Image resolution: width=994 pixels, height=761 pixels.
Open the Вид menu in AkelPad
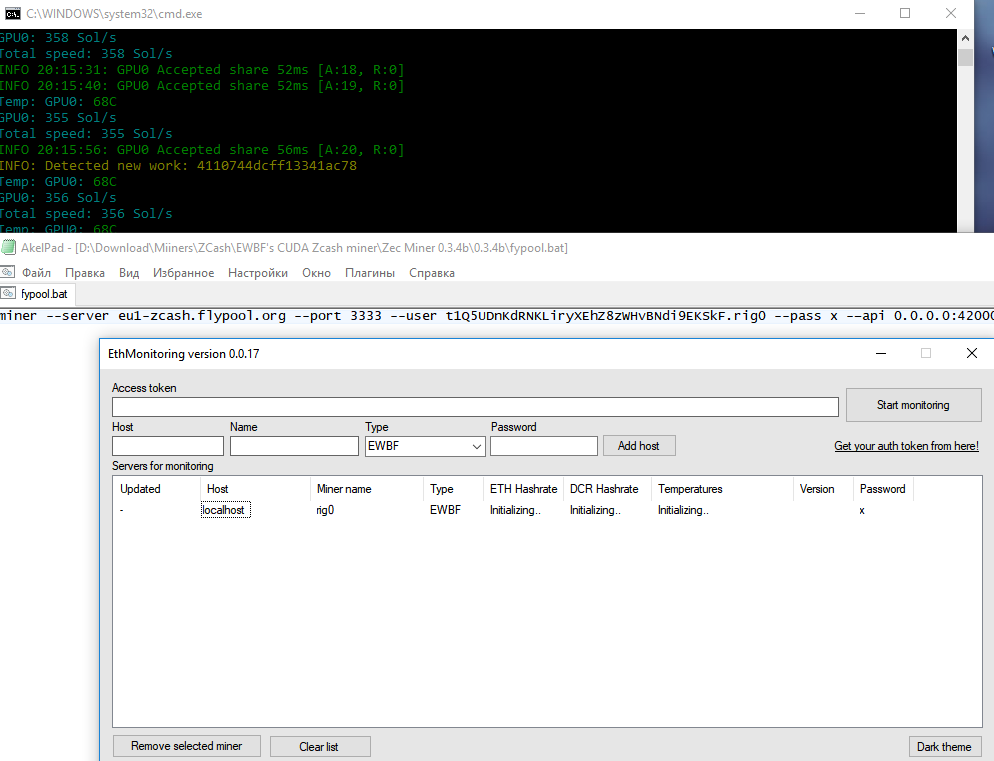(x=129, y=273)
